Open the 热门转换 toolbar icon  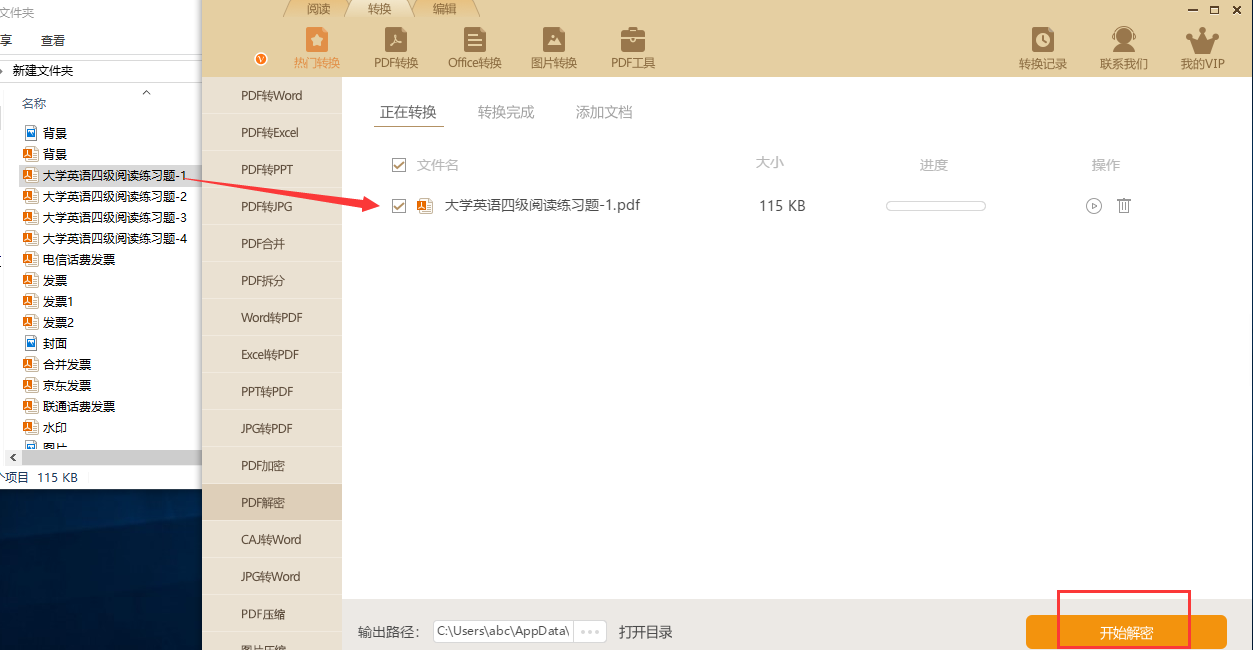tap(316, 41)
